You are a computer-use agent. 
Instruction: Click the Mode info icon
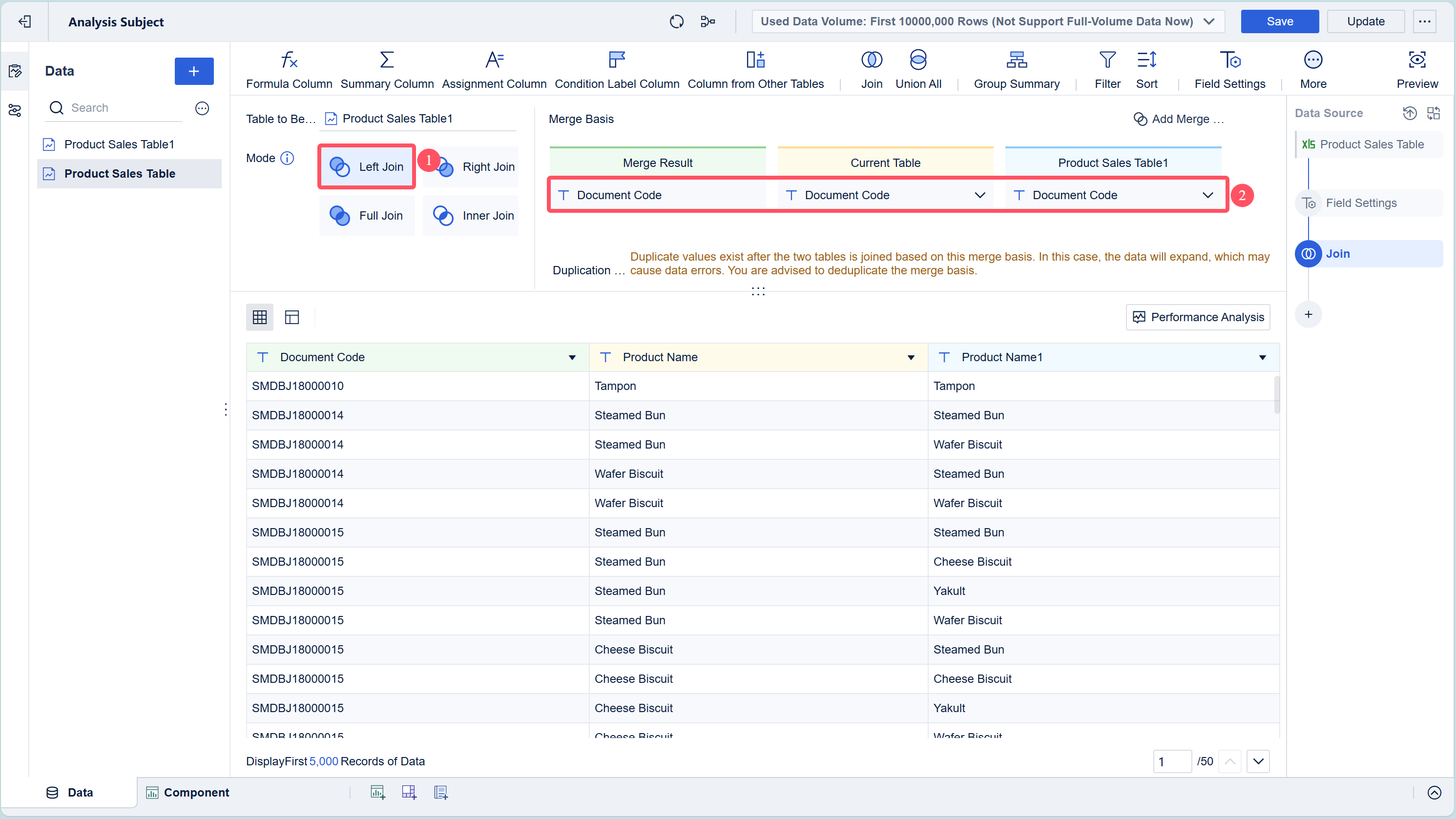(x=287, y=158)
